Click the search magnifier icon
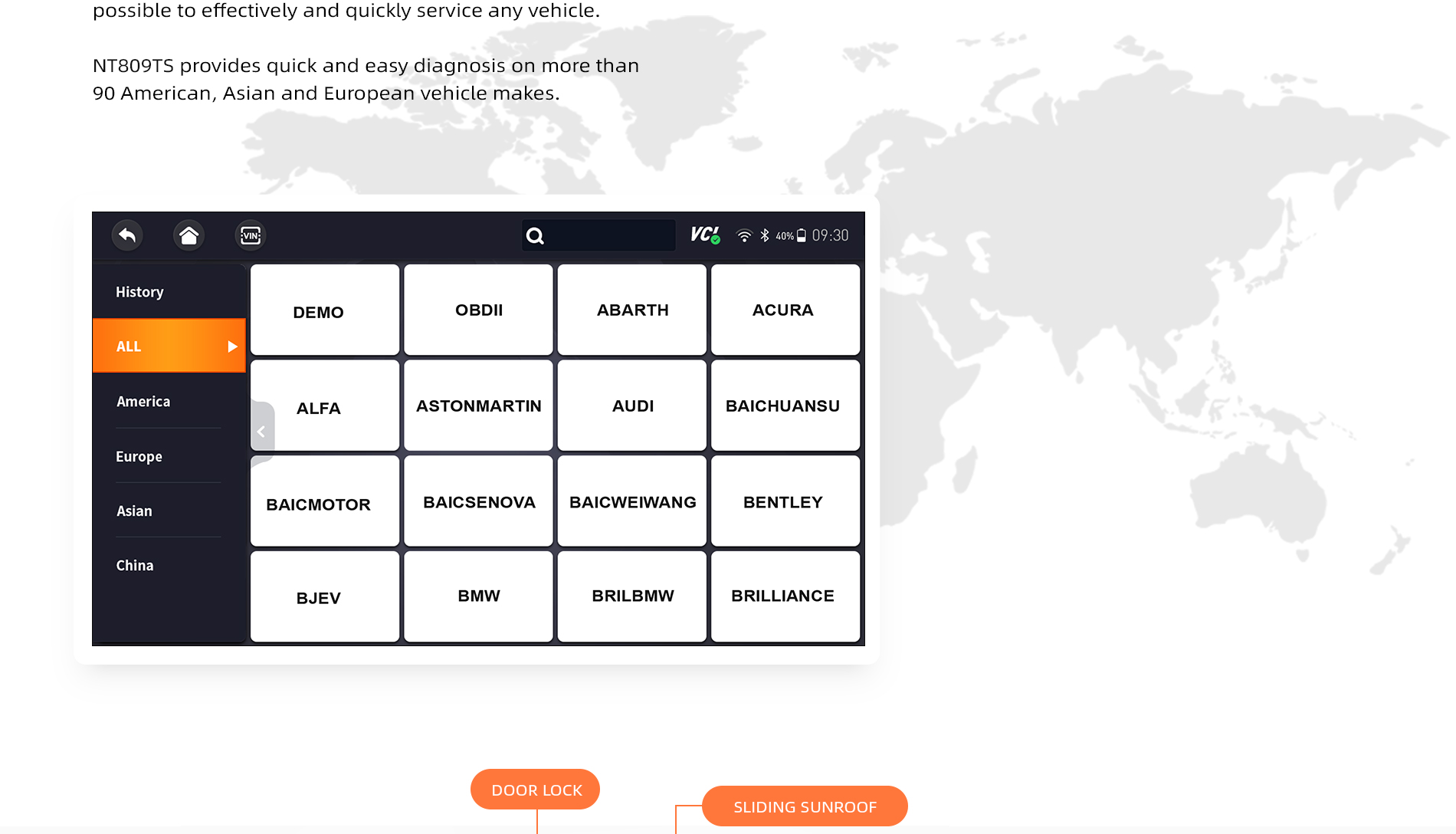 pyautogui.click(x=535, y=236)
